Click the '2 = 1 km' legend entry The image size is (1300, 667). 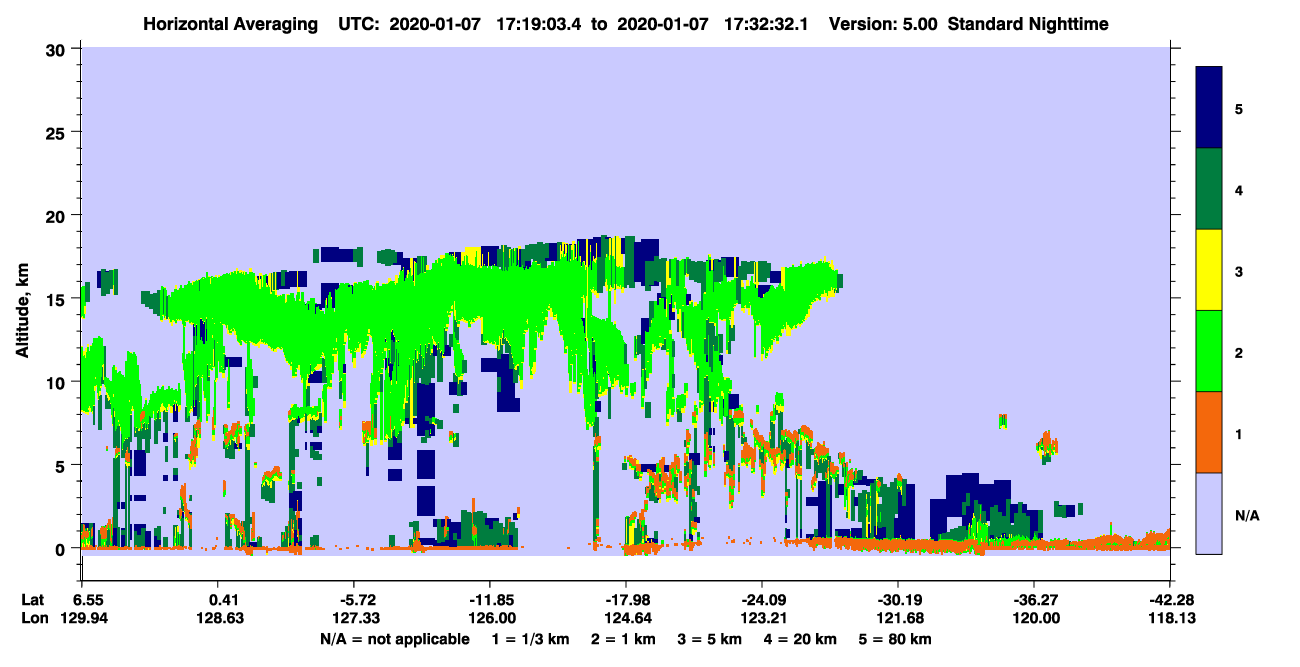pos(623,639)
